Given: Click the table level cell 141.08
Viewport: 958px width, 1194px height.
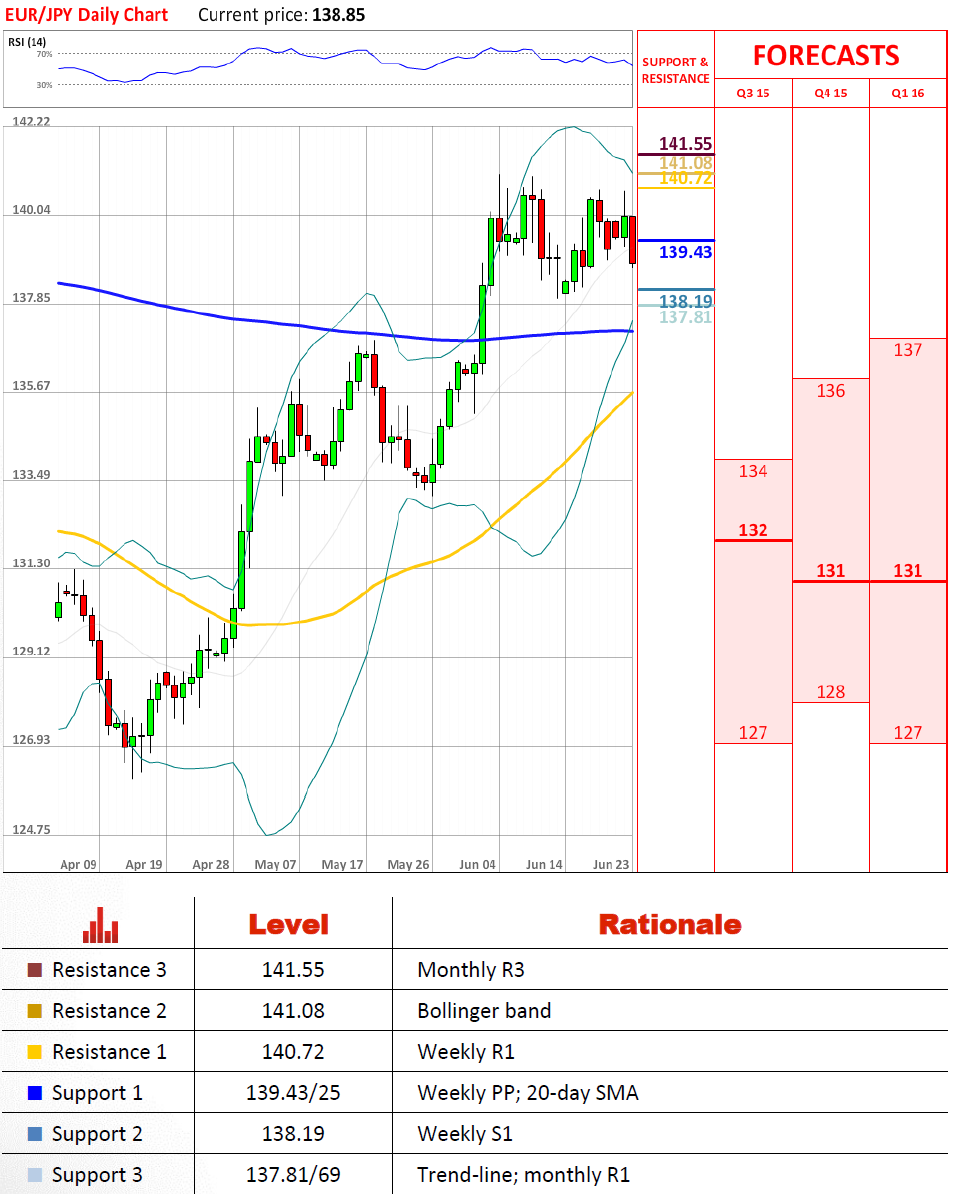Looking at the screenshot, I should tap(293, 1010).
